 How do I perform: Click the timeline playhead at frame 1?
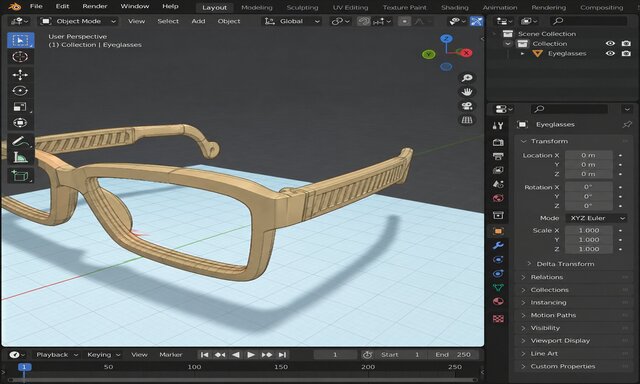tap(24, 367)
